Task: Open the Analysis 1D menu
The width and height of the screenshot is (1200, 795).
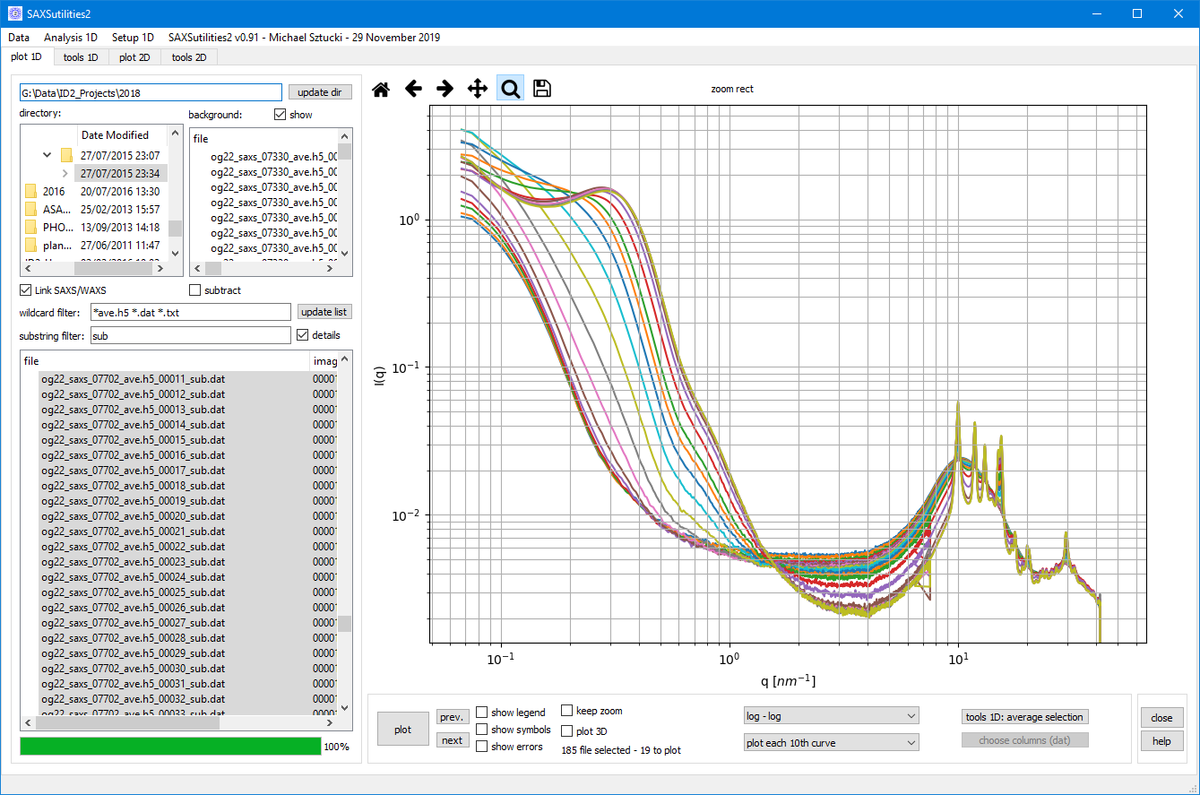Action: click(70, 37)
